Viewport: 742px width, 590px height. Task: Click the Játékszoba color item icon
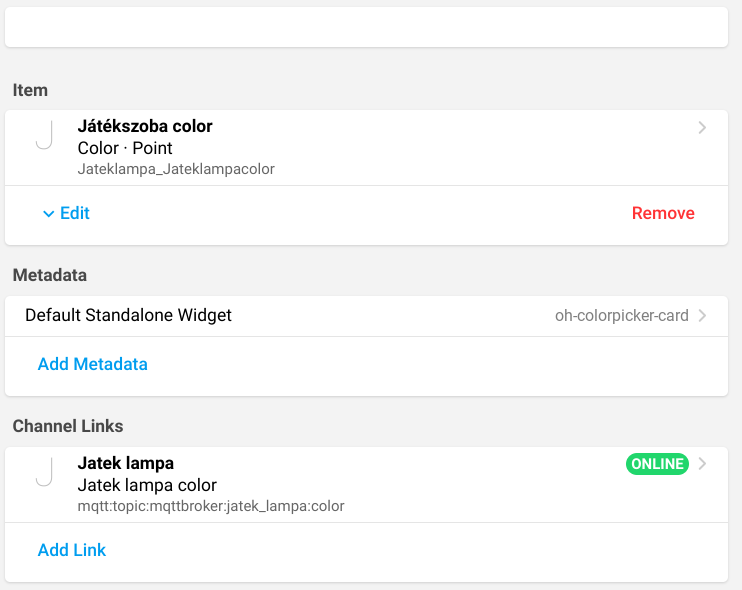tap(43, 136)
